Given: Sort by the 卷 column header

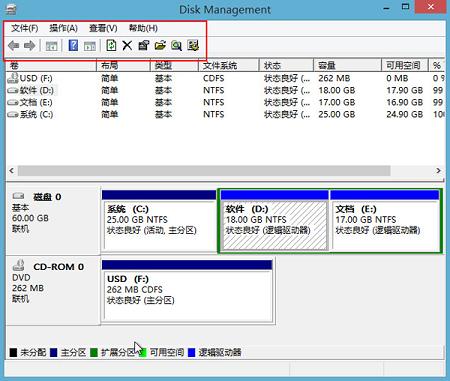Looking at the screenshot, I should [x=51, y=65].
